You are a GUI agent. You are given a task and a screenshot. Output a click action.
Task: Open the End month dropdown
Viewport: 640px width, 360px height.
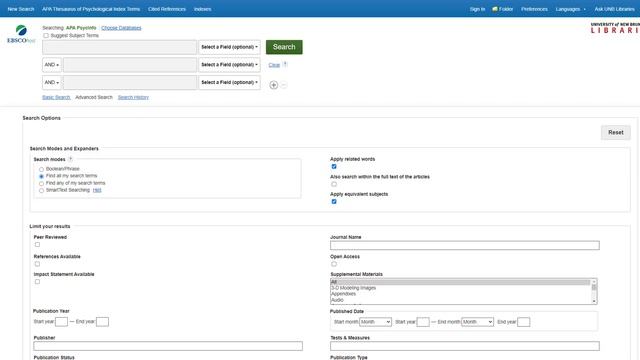point(477,322)
